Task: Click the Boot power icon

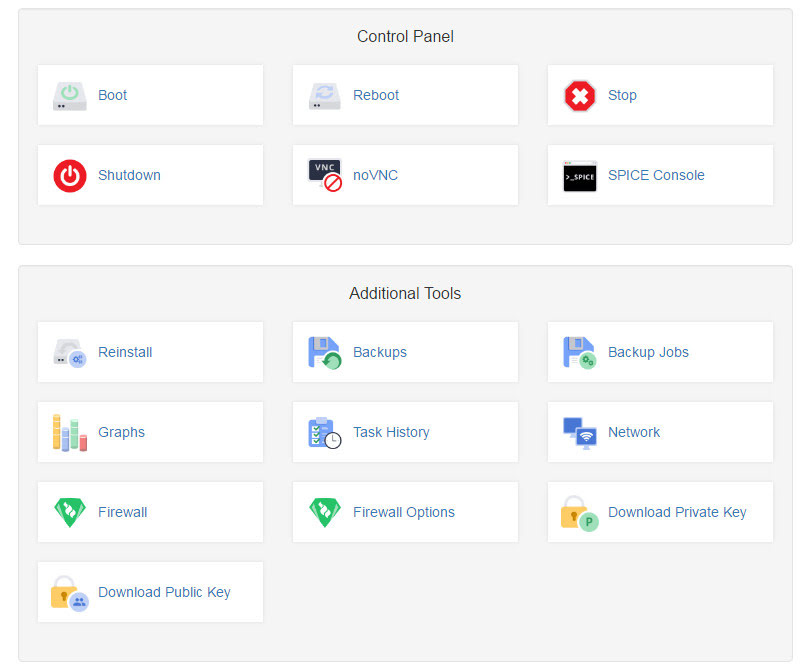Action: tap(68, 95)
